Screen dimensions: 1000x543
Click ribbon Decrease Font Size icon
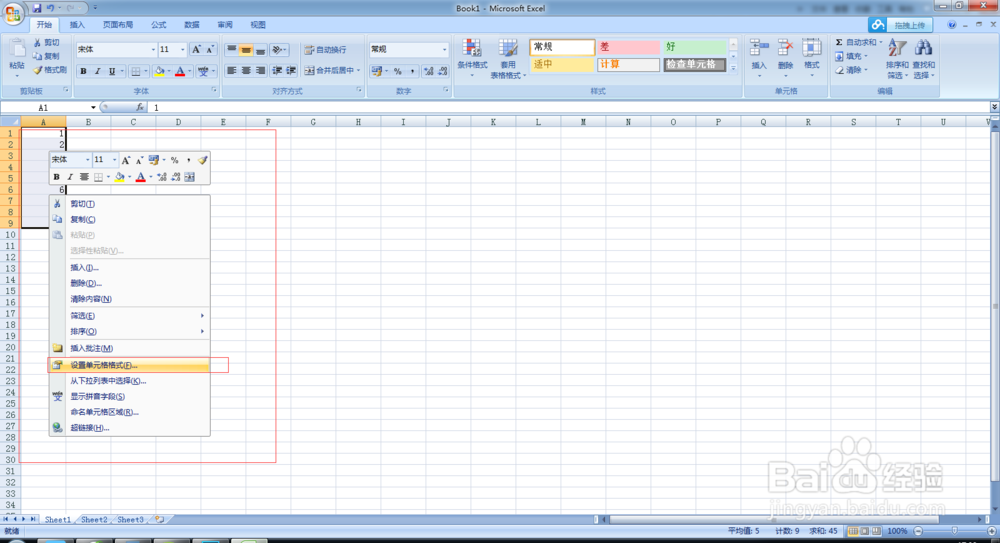pos(210,49)
